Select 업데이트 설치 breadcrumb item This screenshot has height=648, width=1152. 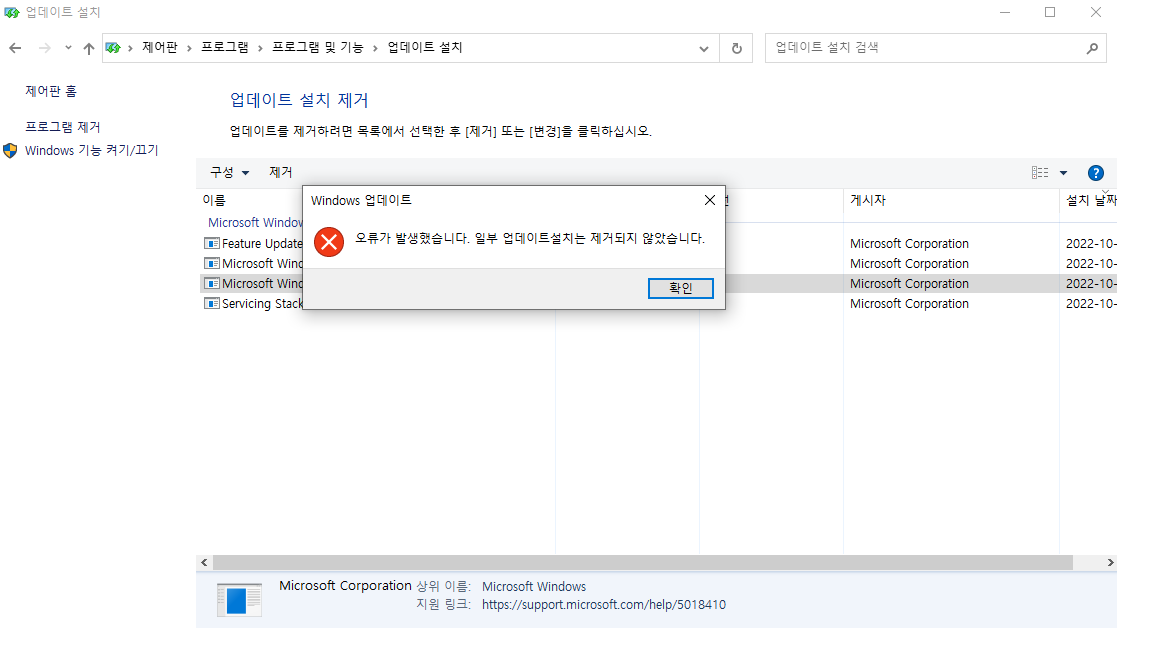[425, 47]
